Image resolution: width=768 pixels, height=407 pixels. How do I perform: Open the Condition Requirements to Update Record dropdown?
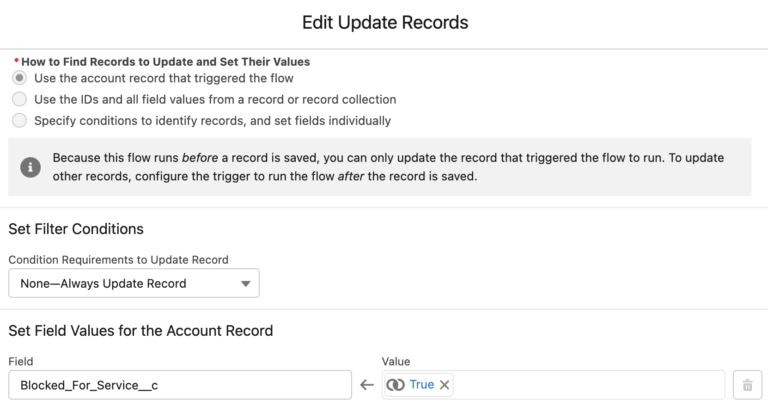point(134,283)
